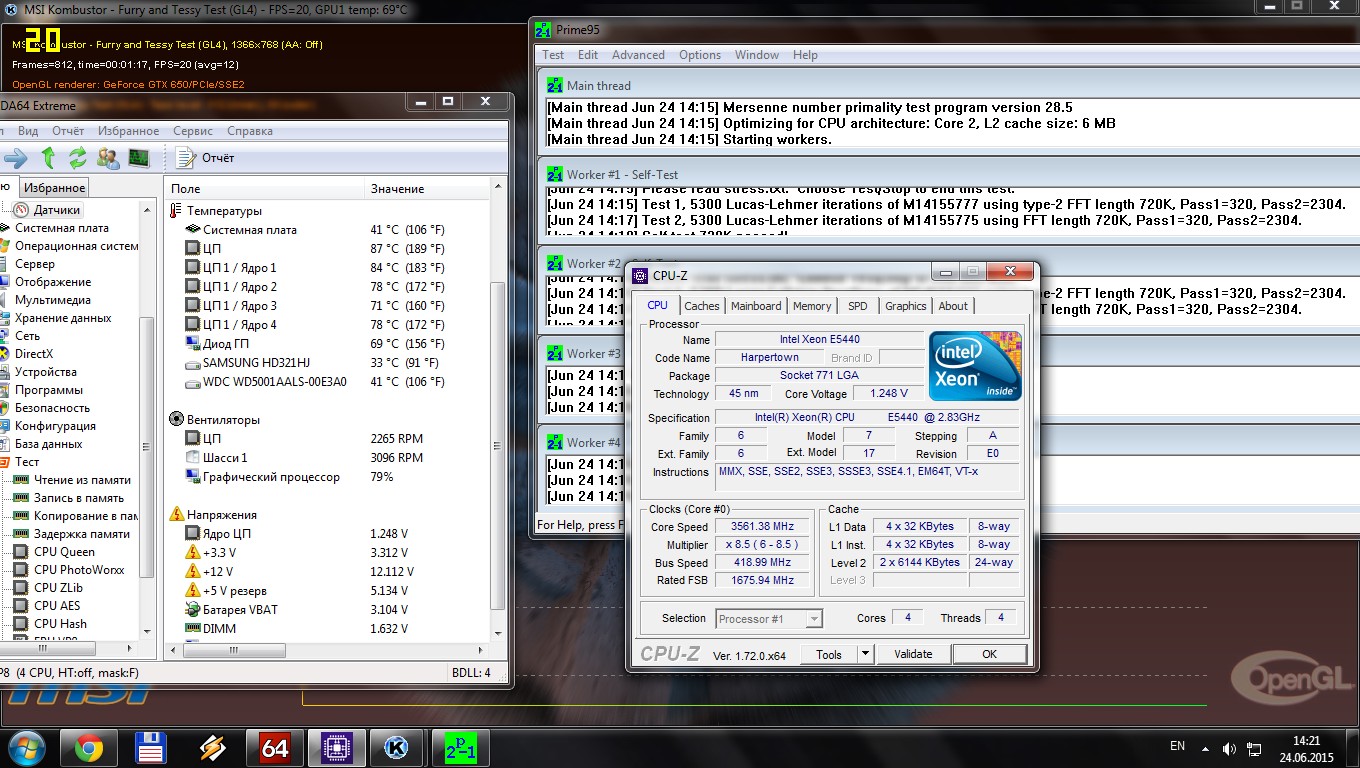Click the forward arrow in AIDA64 toolbar
Viewport: 1360px width, 768px height.
pos(15,158)
